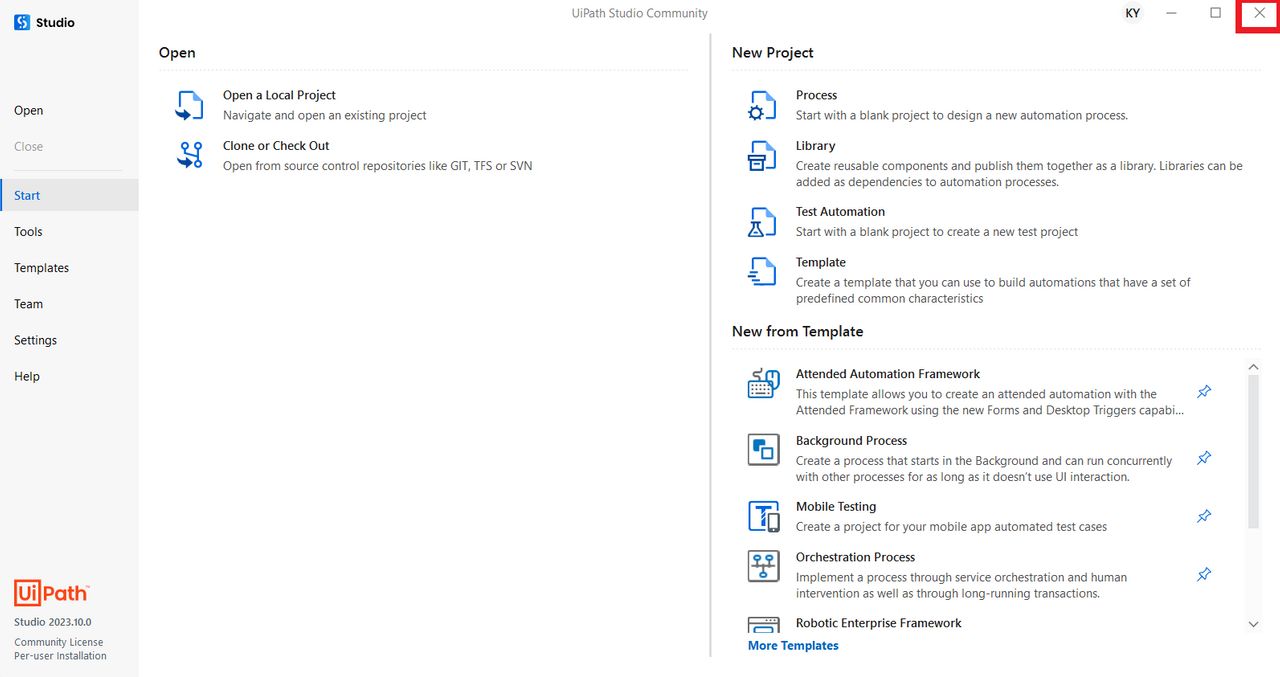Open the KY user account avatar
1280x677 pixels.
tap(1132, 13)
